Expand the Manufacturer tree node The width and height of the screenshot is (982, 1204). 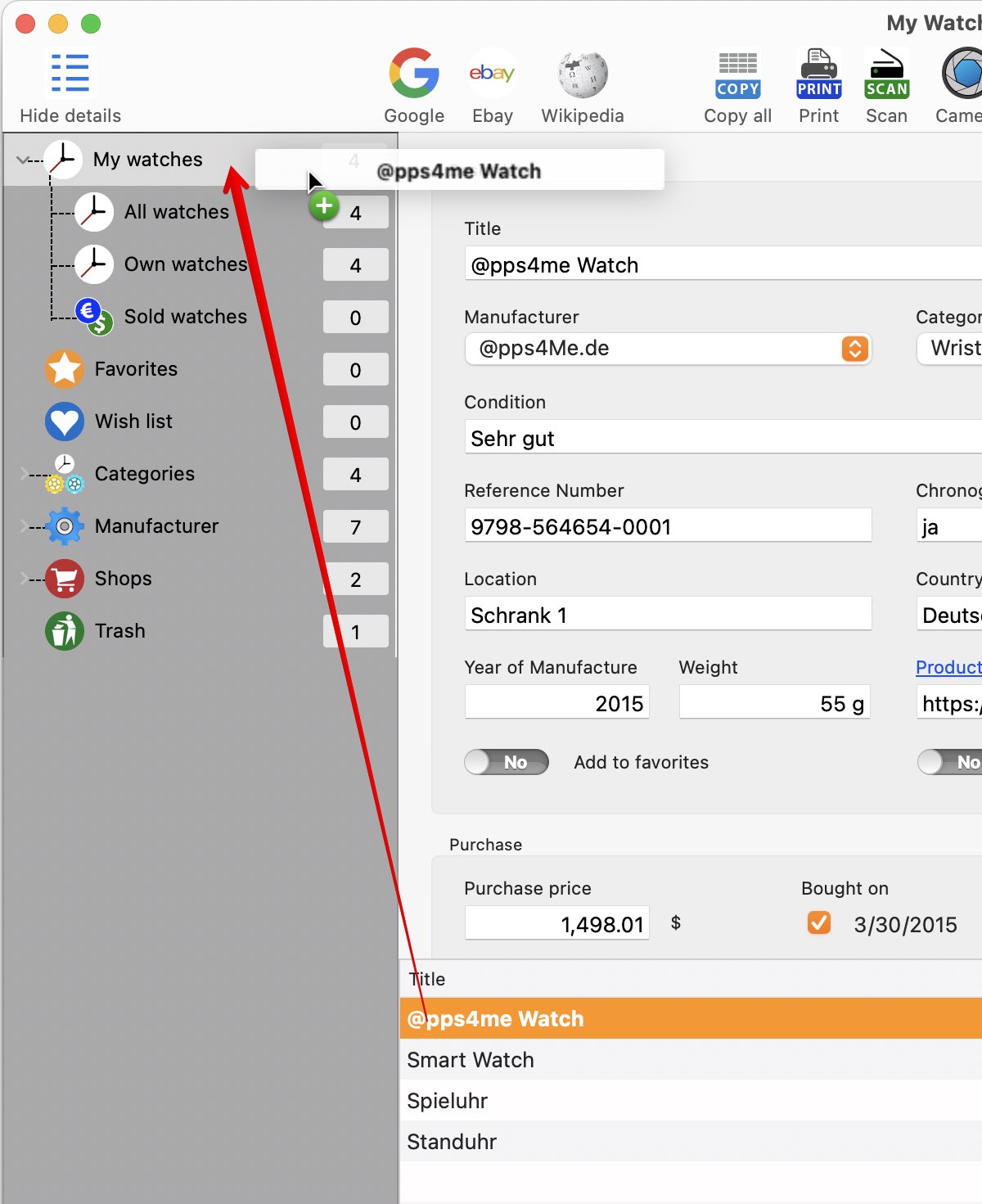[23, 526]
